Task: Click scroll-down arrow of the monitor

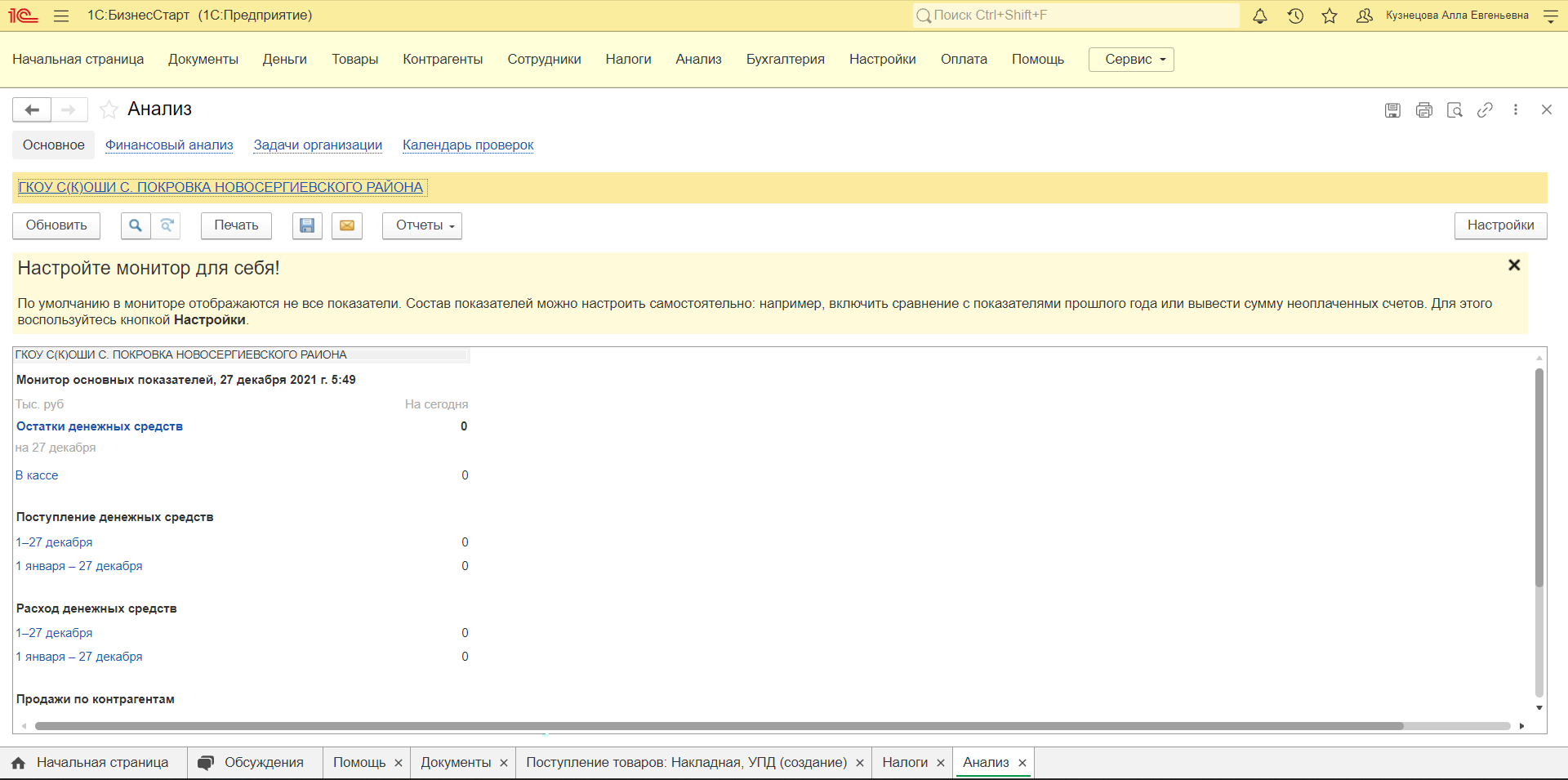Action: click(1539, 708)
